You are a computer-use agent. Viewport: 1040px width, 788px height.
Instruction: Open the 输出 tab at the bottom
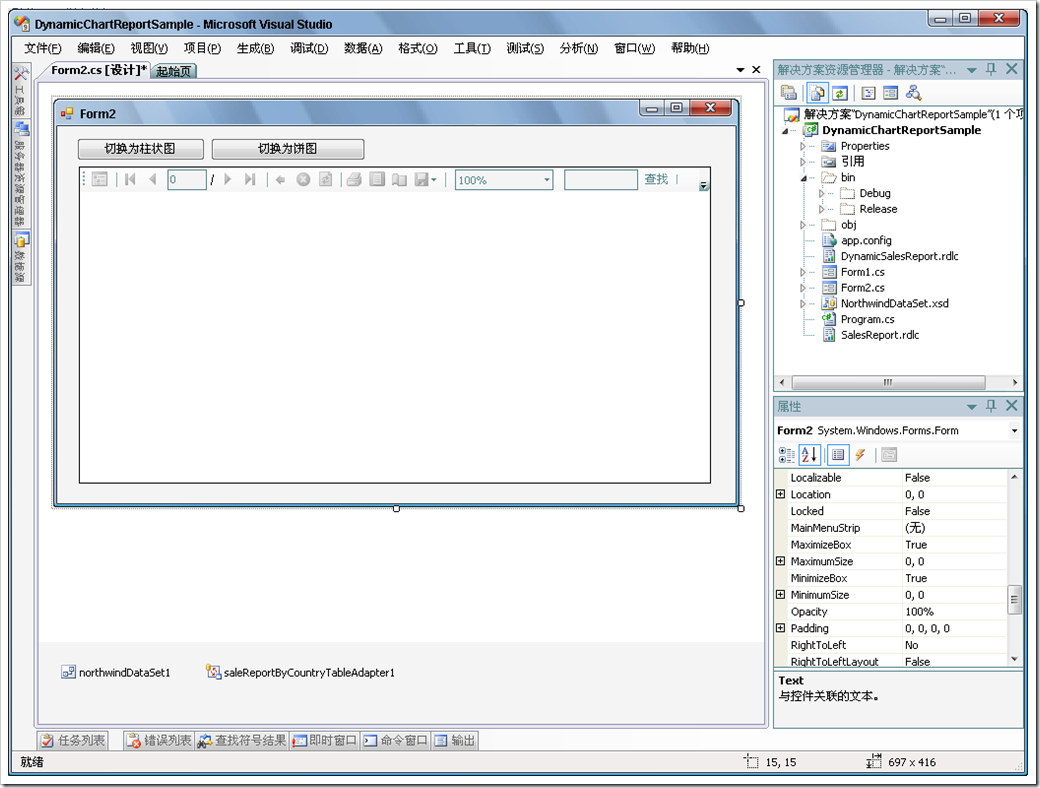click(455, 740)
